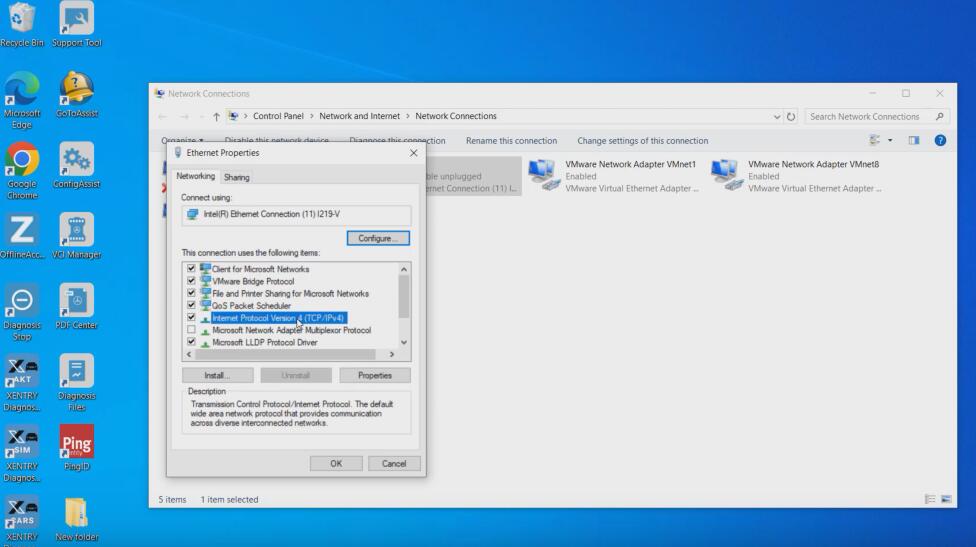Expand the Control Panel breadcrumb chevron
976x547 pixels.
pyautogui.click(x=311, y=116)
